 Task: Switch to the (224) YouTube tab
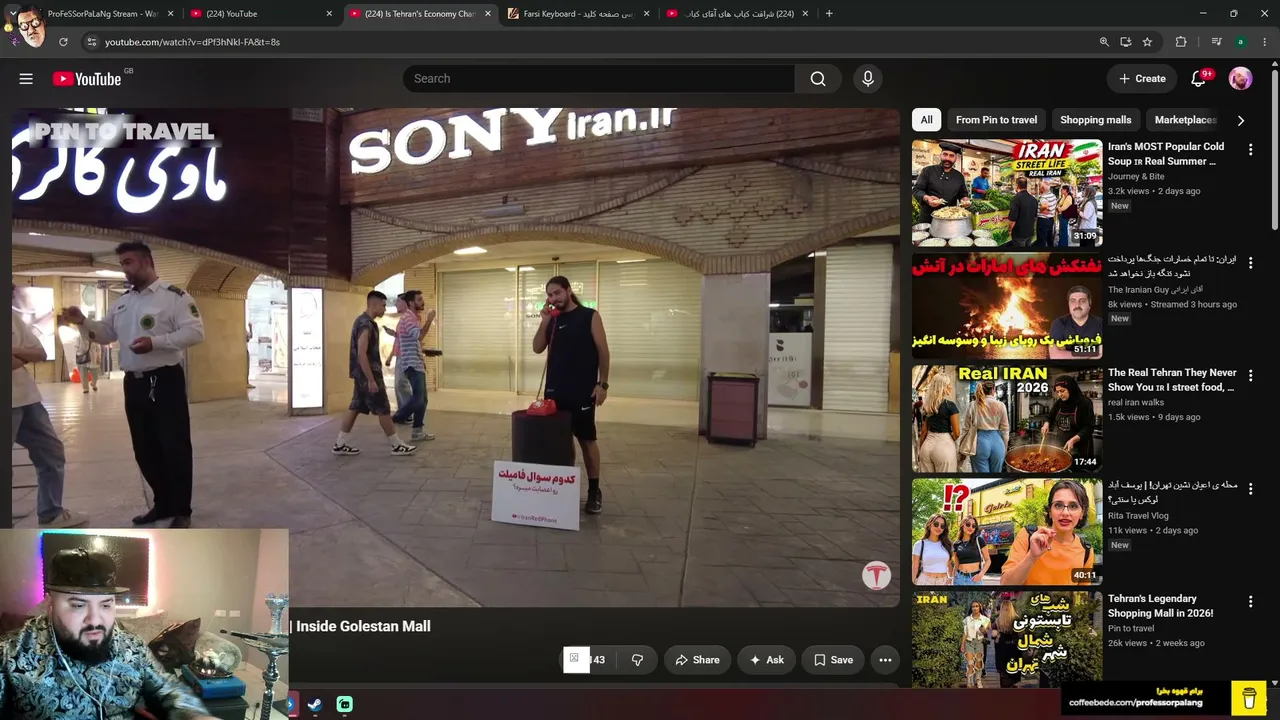260,14
